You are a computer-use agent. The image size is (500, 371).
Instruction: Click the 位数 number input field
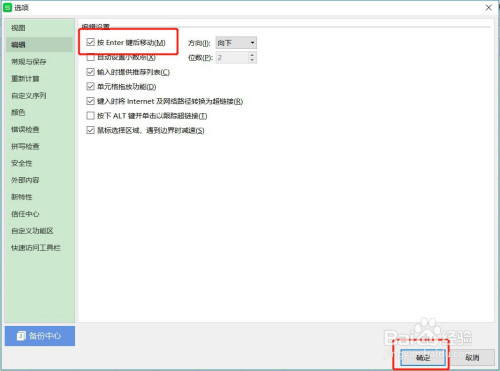232,57
